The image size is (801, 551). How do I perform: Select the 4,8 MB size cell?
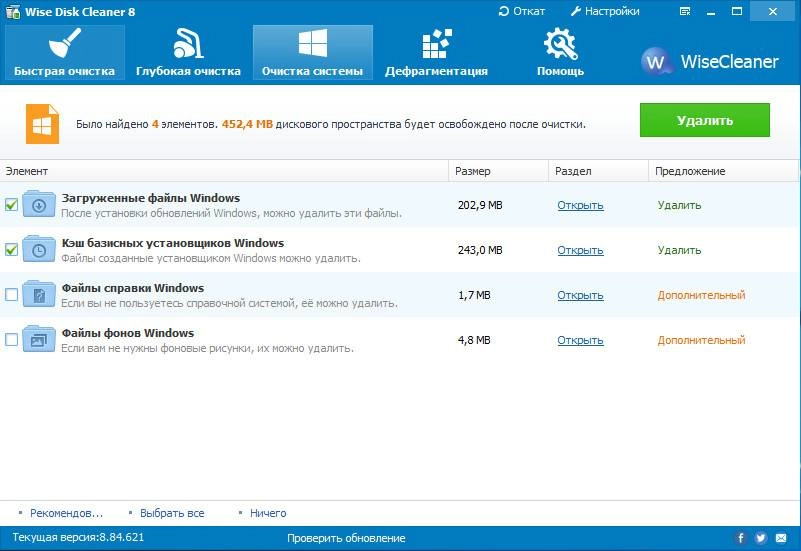[474, 340]
